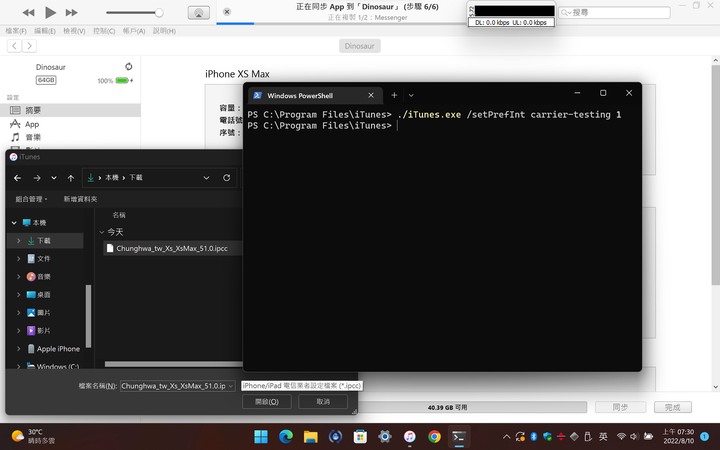The image size is (720, 450).
Task: Switch to iTunes on taskbar
Action: click(x=410, y=437)
